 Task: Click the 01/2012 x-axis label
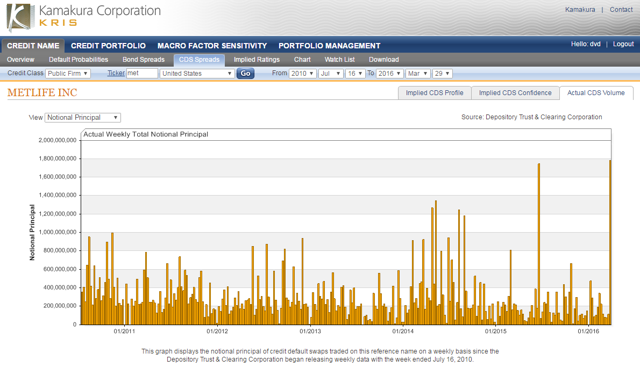217,331
